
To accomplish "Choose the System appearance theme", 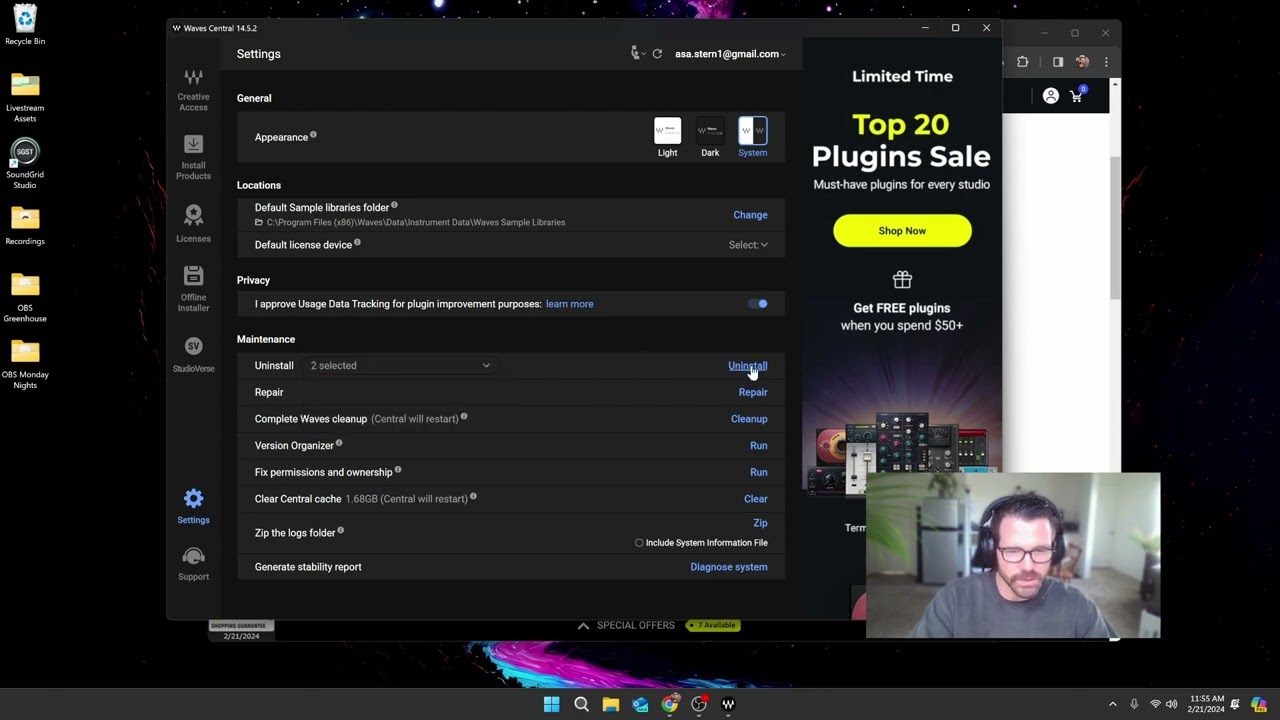I will pyautogui.click(x=752, y=138).
